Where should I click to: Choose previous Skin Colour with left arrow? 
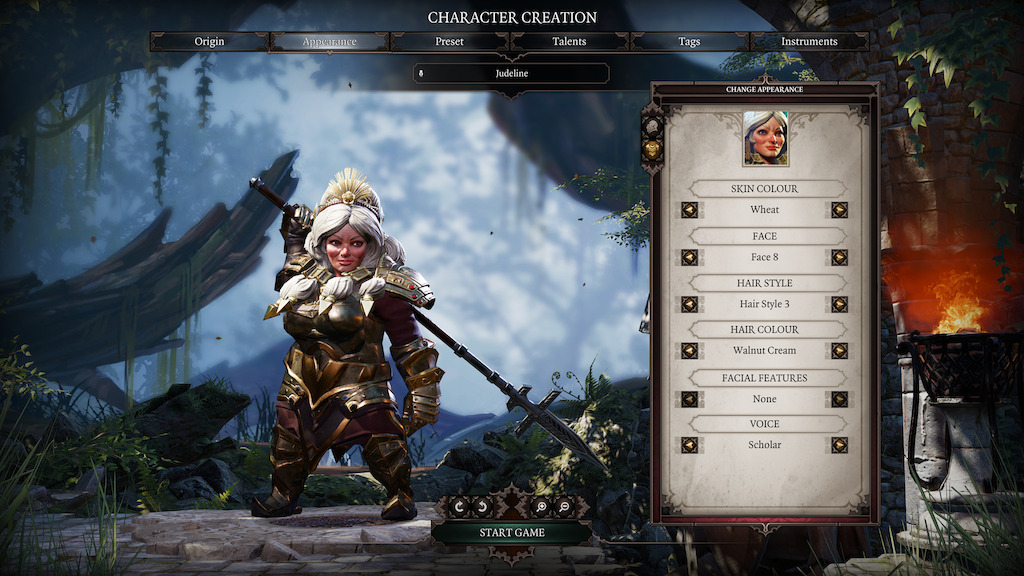(x=690, y=210)
